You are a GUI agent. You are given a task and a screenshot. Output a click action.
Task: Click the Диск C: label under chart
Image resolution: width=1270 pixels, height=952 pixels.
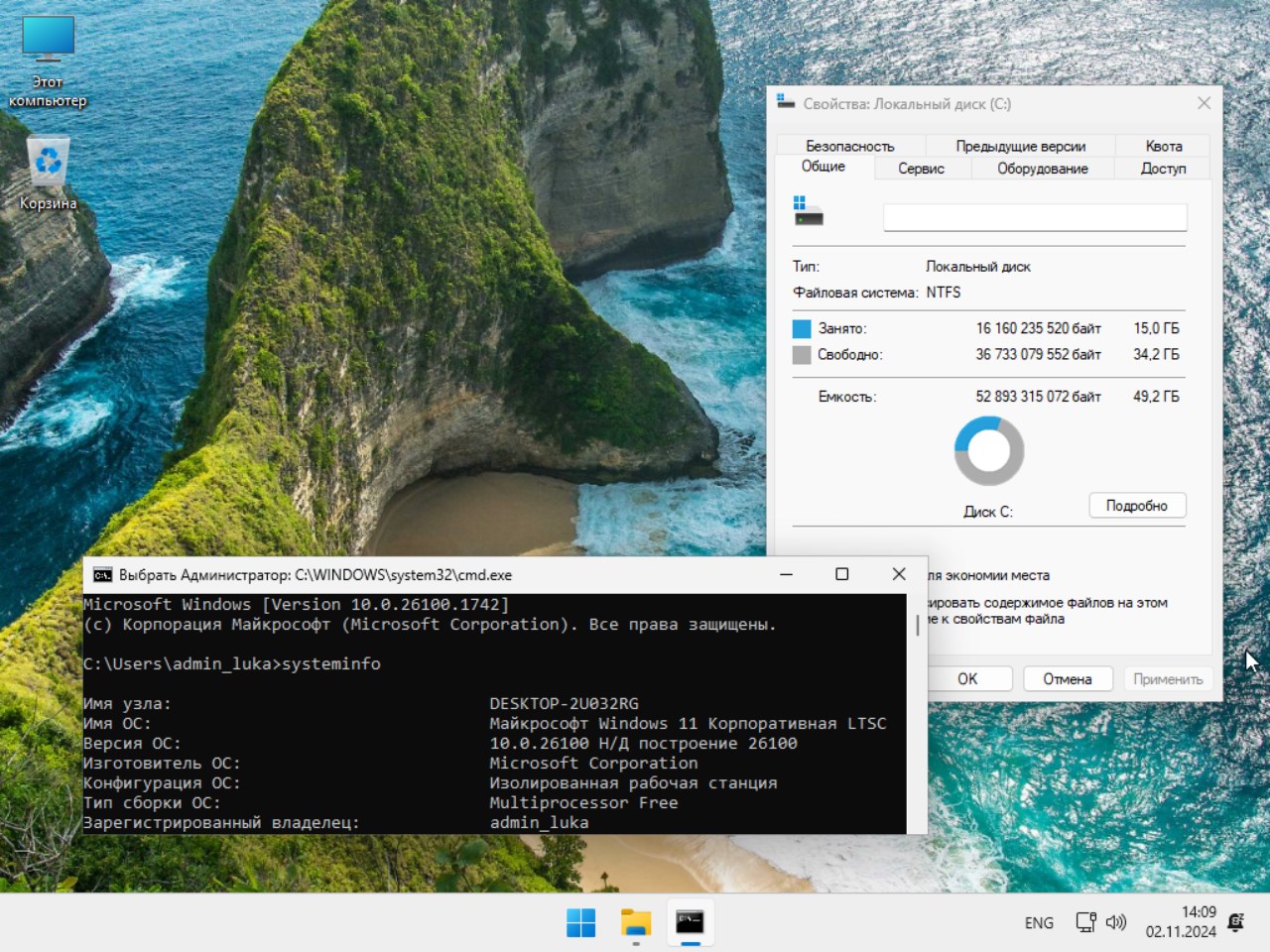(x=988, y=512)
